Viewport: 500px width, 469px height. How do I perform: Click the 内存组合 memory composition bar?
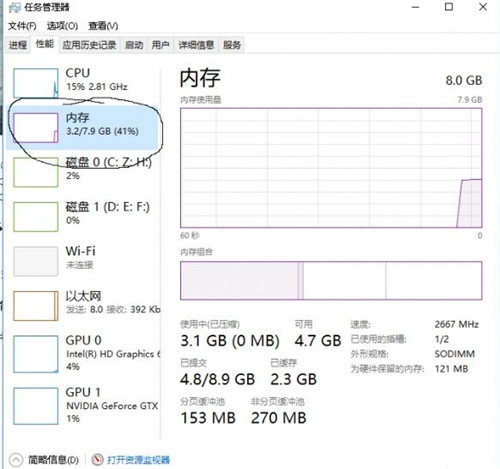click(x=331, y=280)
